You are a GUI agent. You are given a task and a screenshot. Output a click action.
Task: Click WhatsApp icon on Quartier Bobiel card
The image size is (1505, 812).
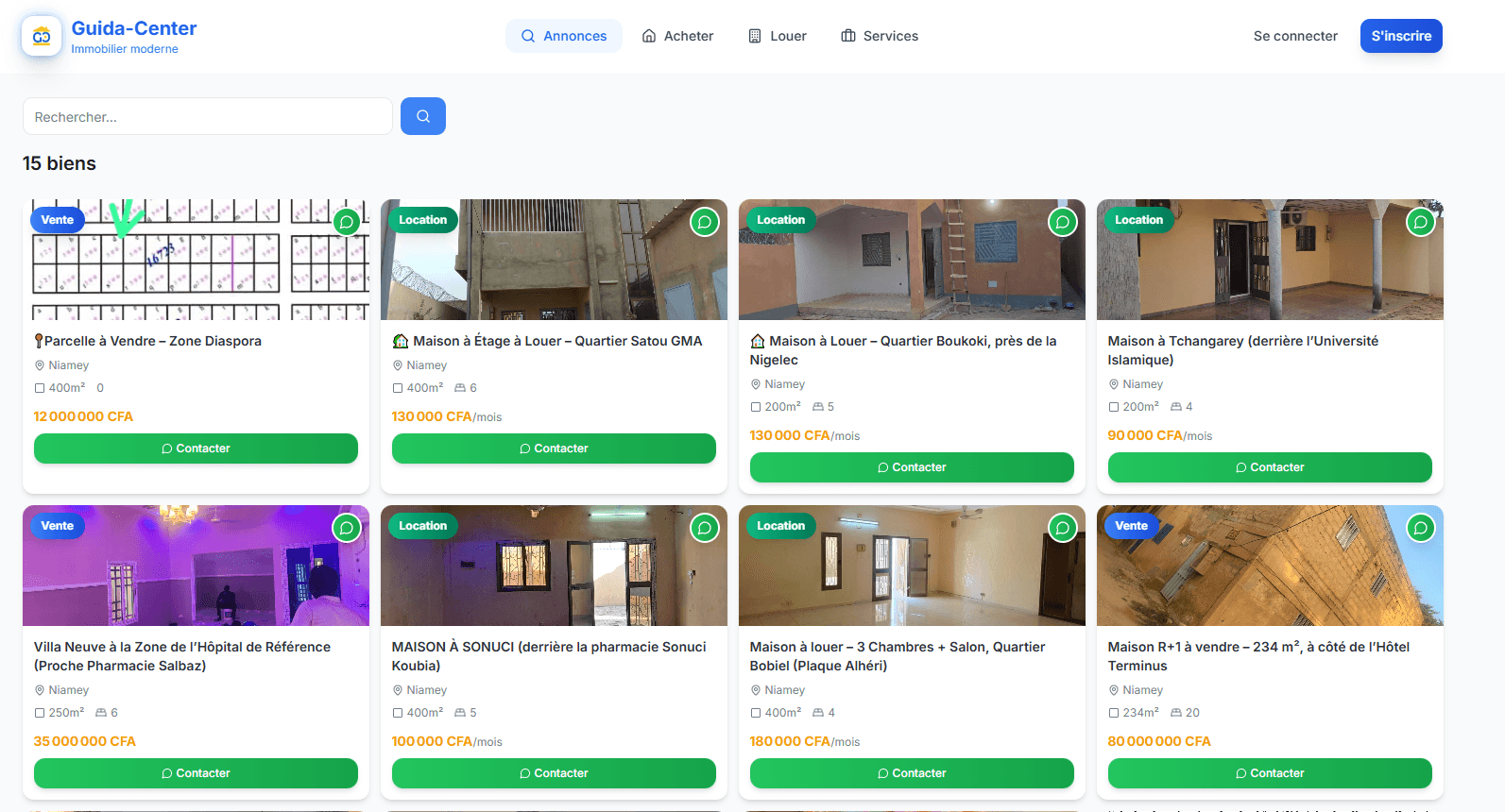1063,528
